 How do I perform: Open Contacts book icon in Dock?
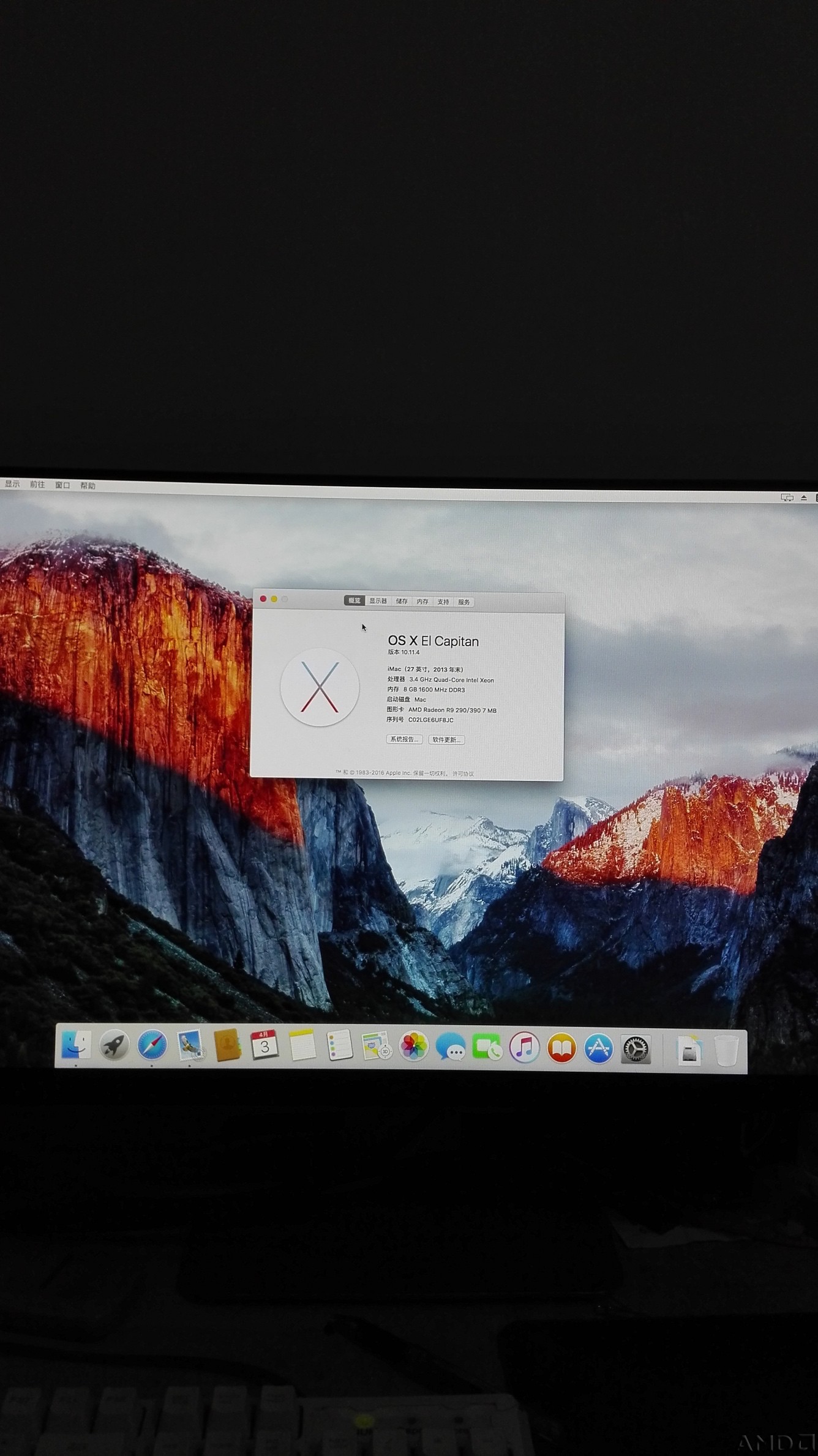coord(227,1045)
